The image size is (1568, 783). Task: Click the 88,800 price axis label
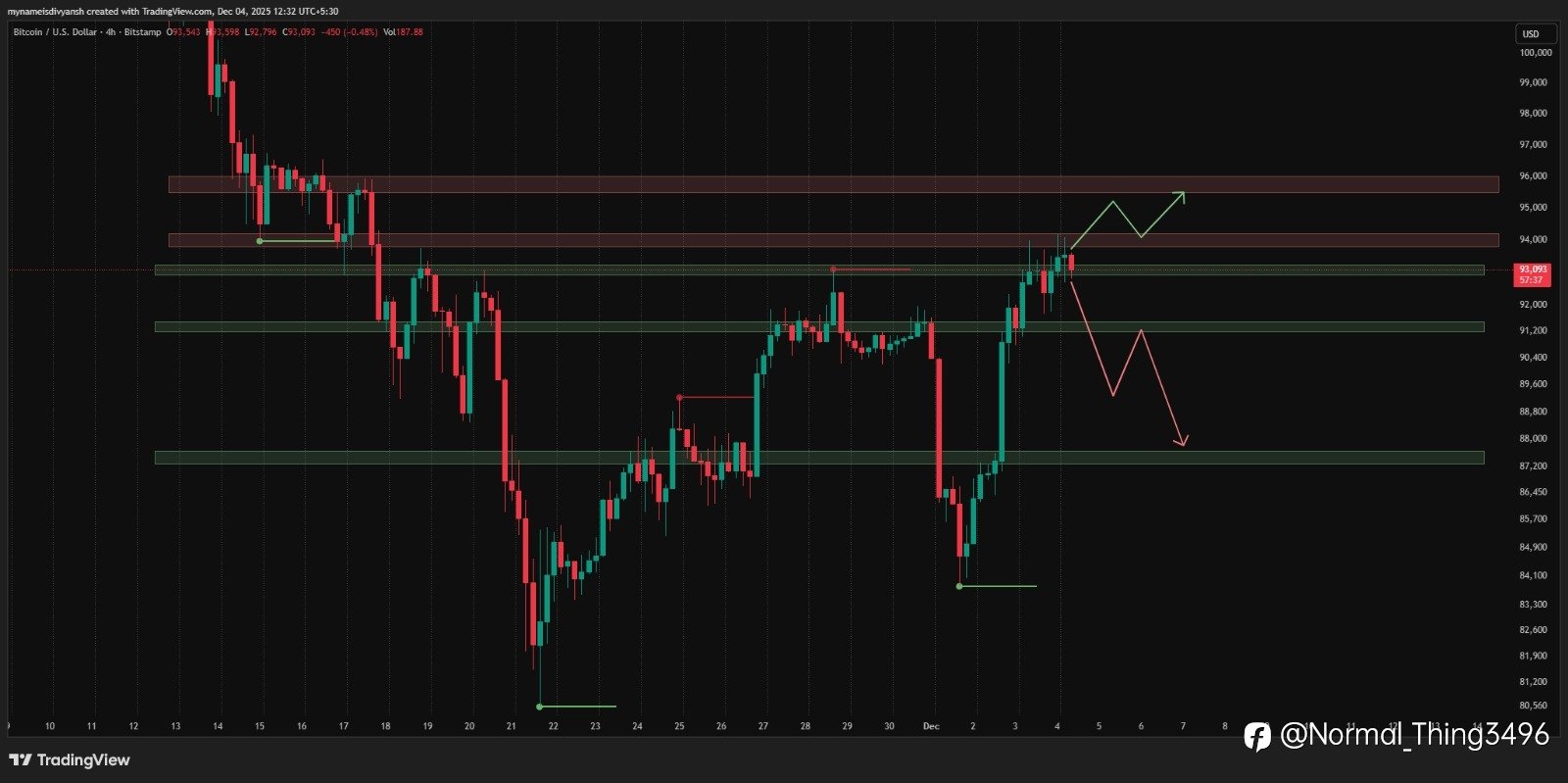pyautogui.click(x=1534, y=411)
